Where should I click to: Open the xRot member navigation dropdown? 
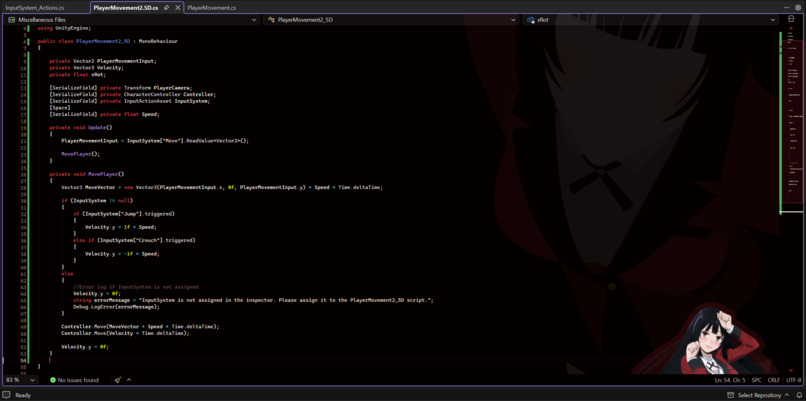650,20
